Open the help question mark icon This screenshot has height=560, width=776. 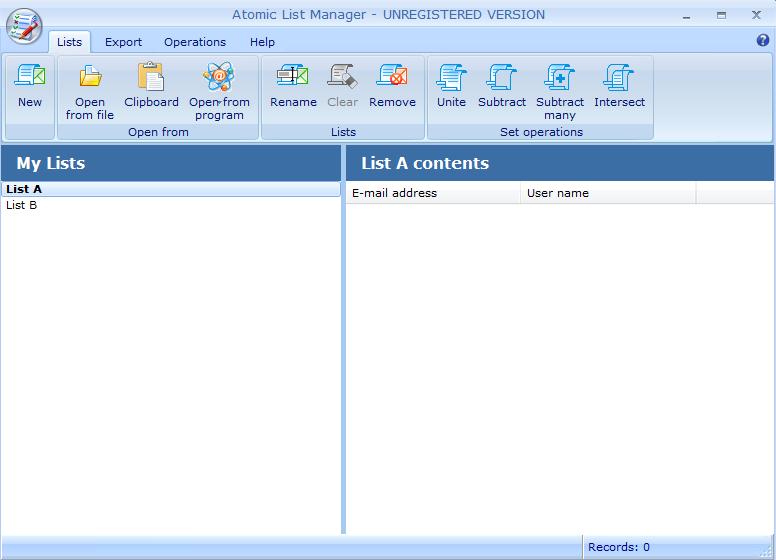763,40
